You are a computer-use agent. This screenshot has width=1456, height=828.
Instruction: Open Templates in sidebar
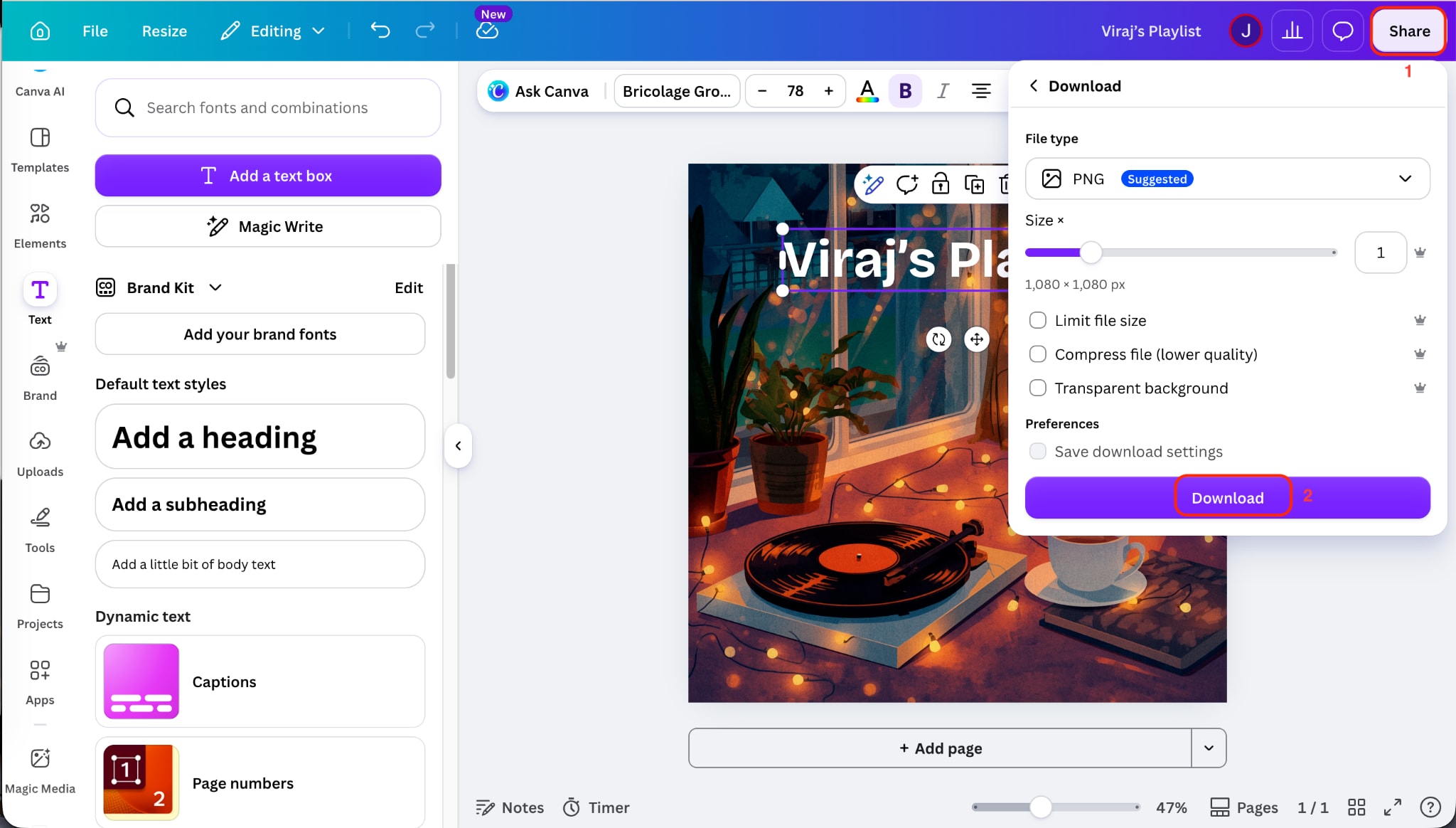click(40, 149)
